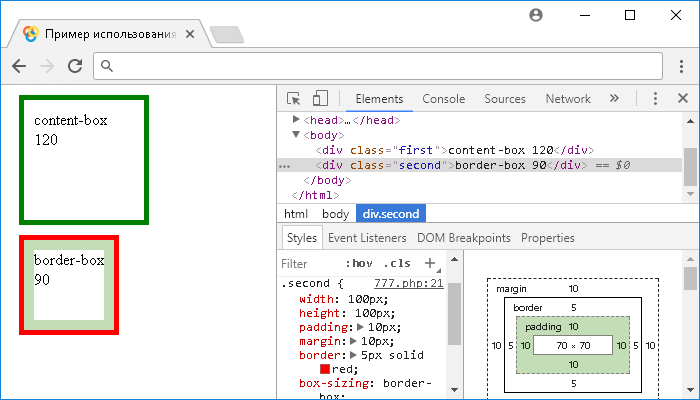Toggle the .cls classes panel
The image size is (700, 400).
[x=397, y=263]
